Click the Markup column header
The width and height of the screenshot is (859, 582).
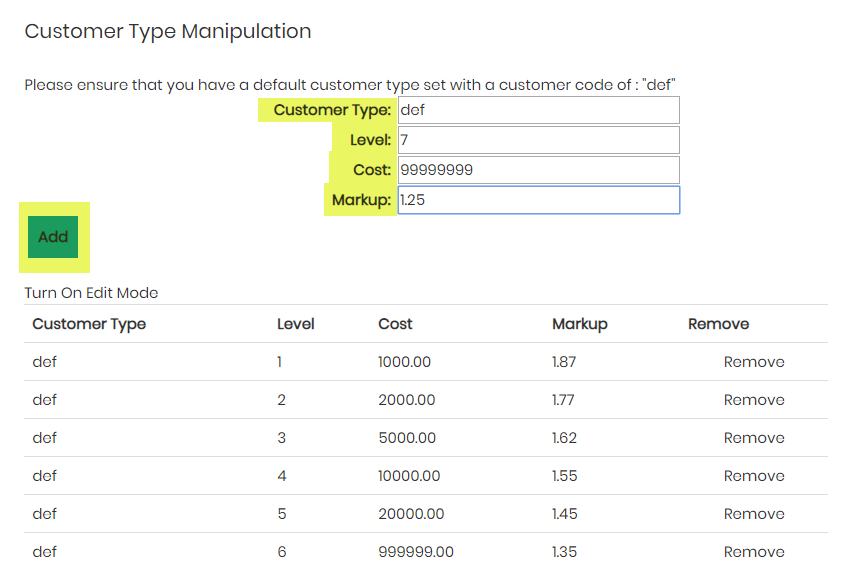580,324
